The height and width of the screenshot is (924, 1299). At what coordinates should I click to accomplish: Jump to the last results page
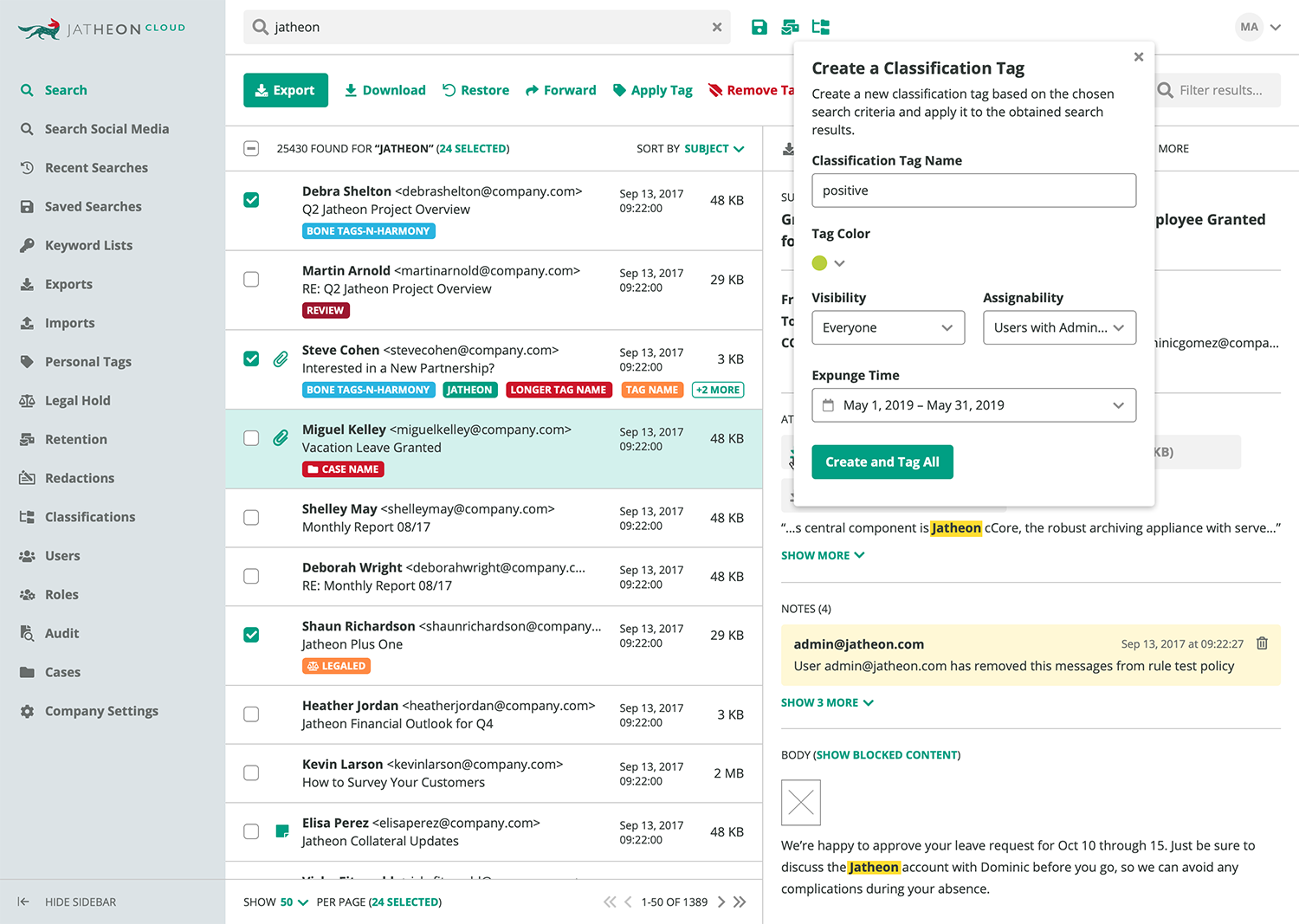click(x=740, y=901)
